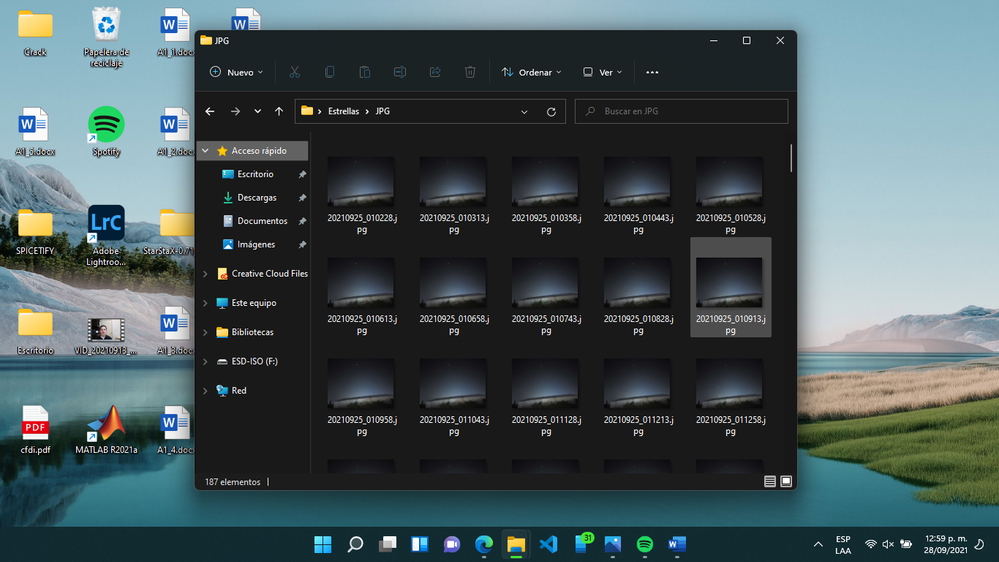Open recent locations dropdown arrow
This screenshot has width=999, height=562.
pyautogui.click(x=257, y=111)
